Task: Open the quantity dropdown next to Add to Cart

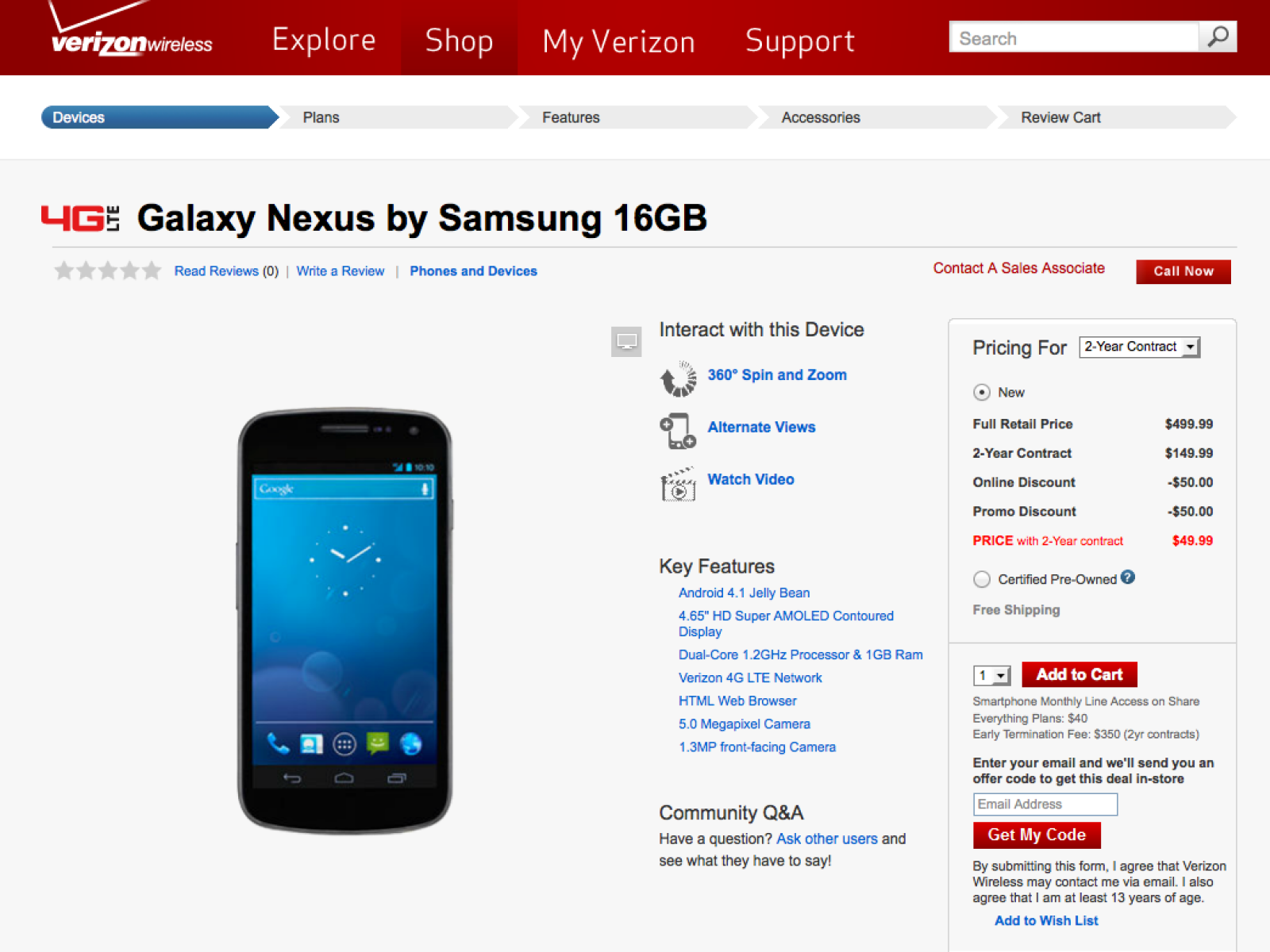Action: pos(991,675)
